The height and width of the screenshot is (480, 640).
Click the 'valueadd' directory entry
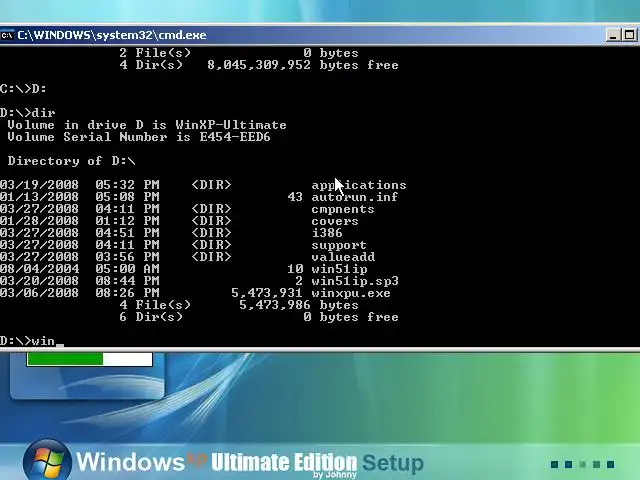[x=343, y=257]
